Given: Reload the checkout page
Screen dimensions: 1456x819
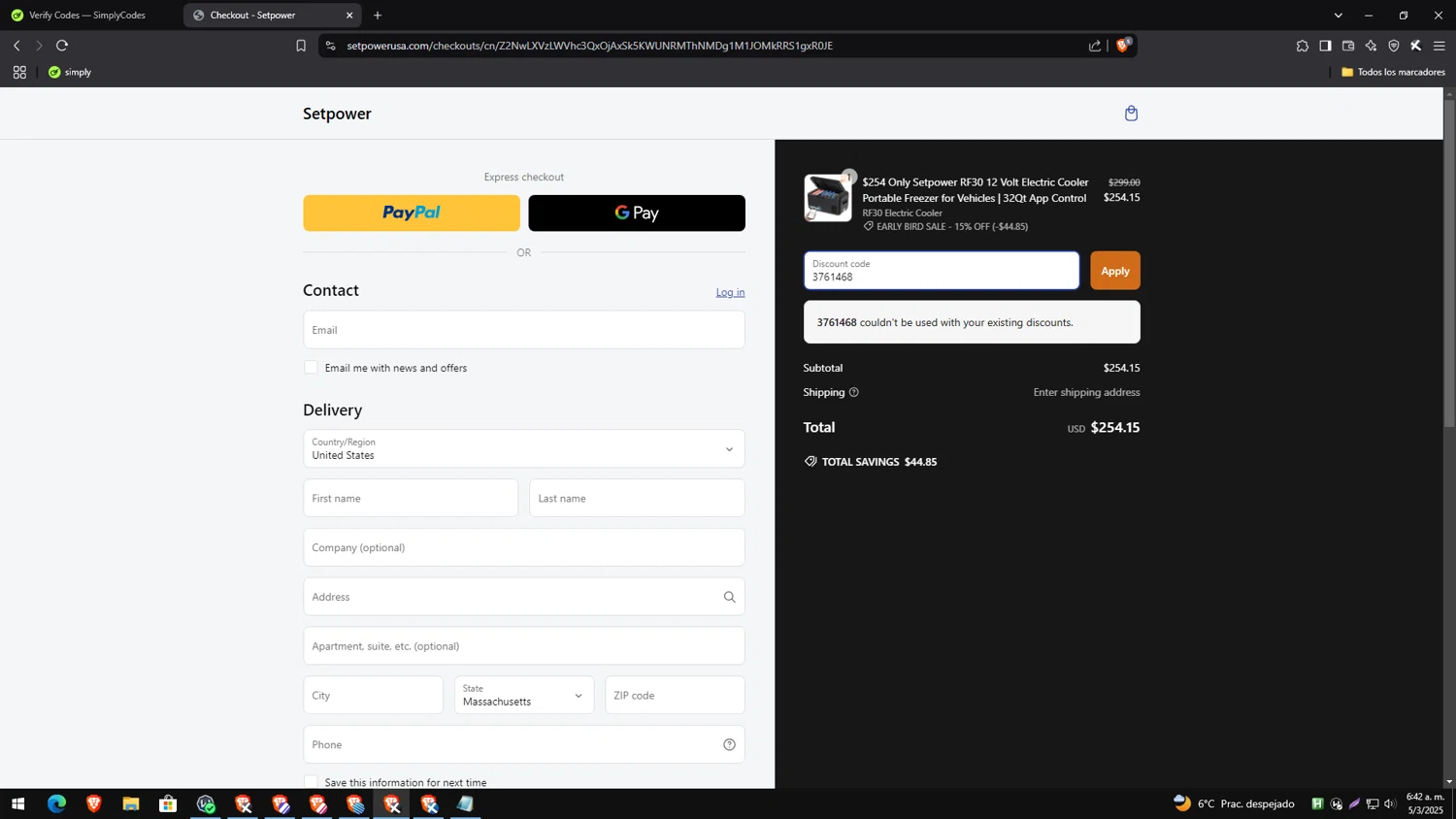Looking at the screenshot, I should (x=62, y=46).
